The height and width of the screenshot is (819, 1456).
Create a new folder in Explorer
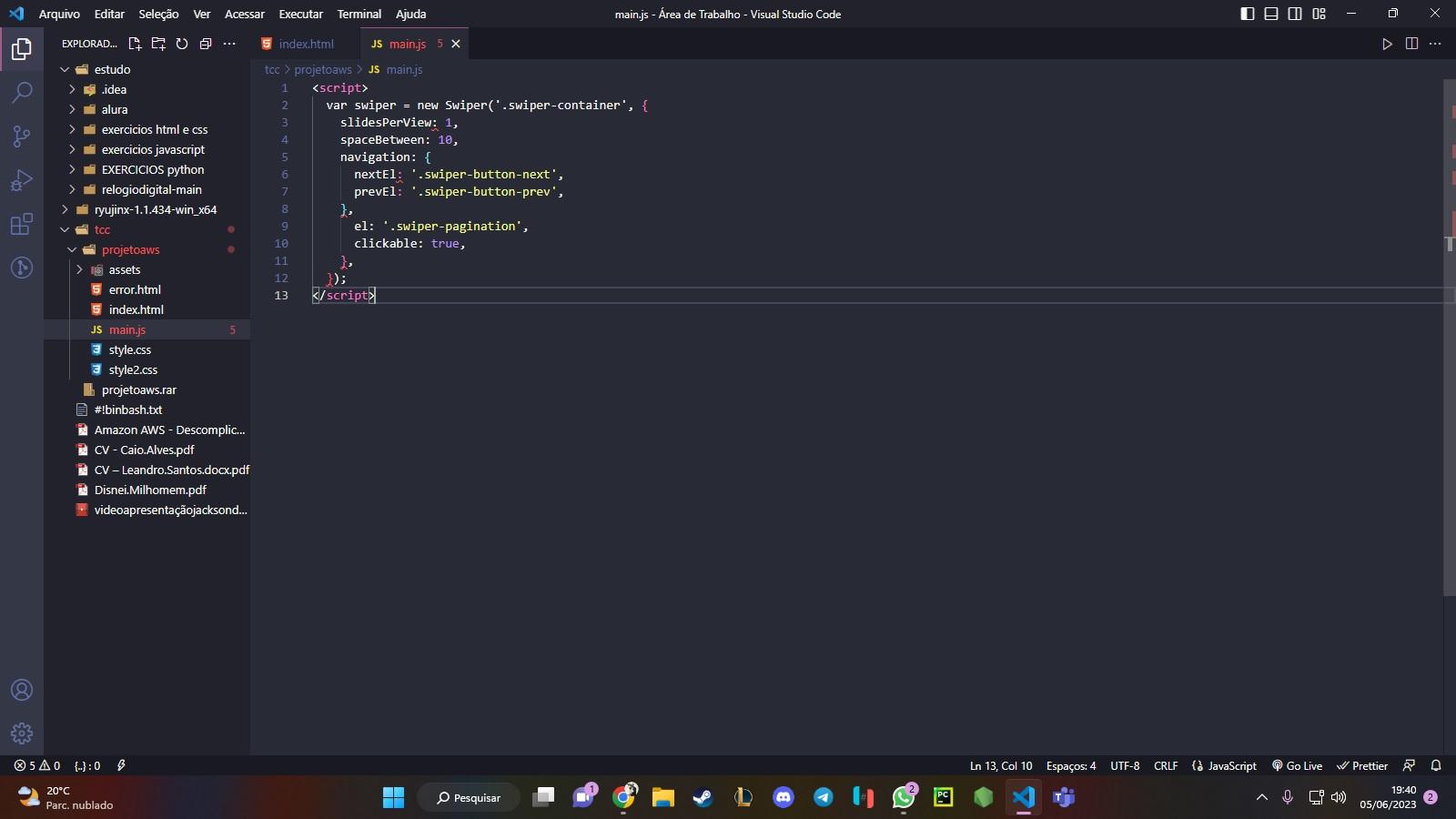pos(158,44)
